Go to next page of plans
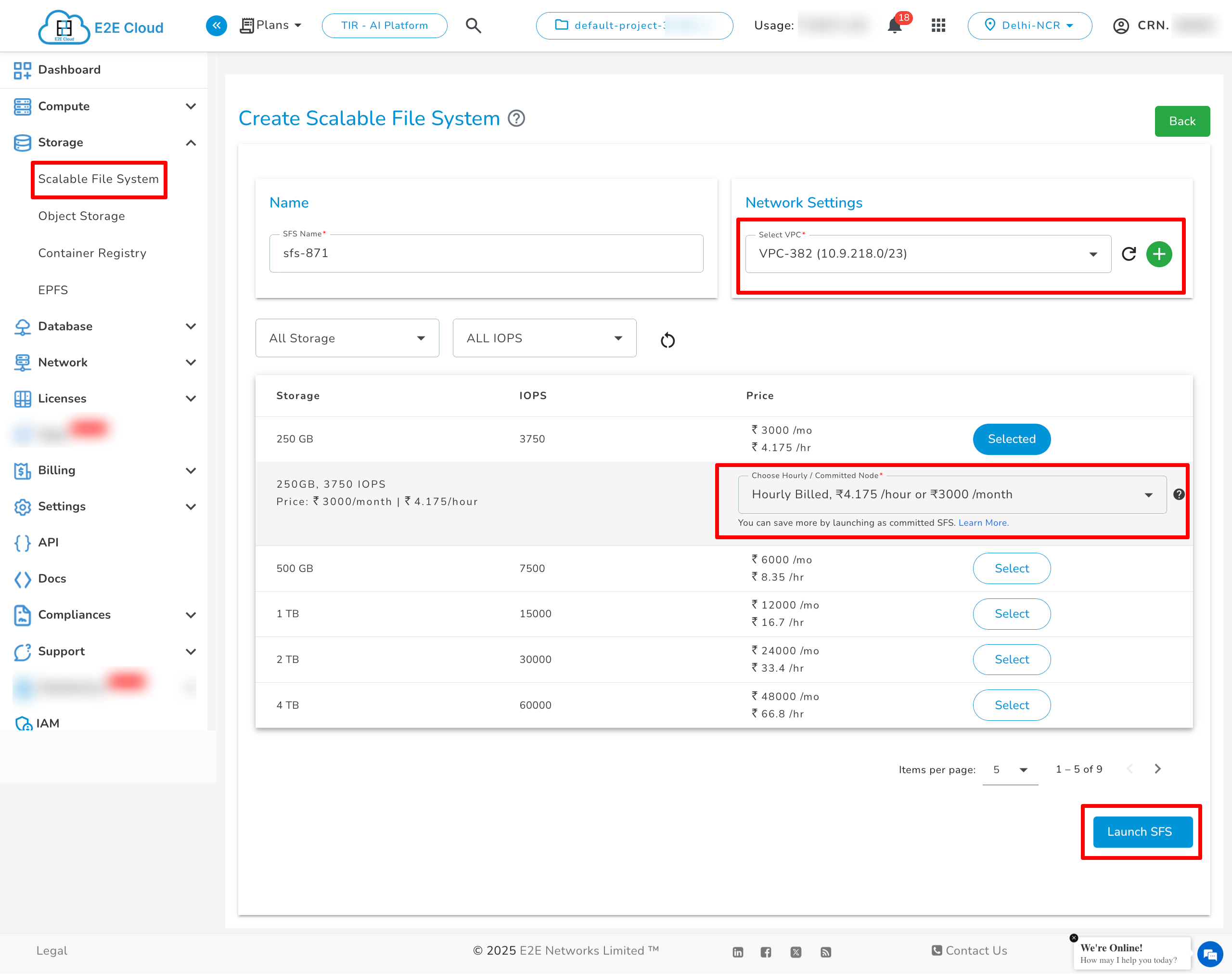 pyautogui.click(x=1157, y=769)
